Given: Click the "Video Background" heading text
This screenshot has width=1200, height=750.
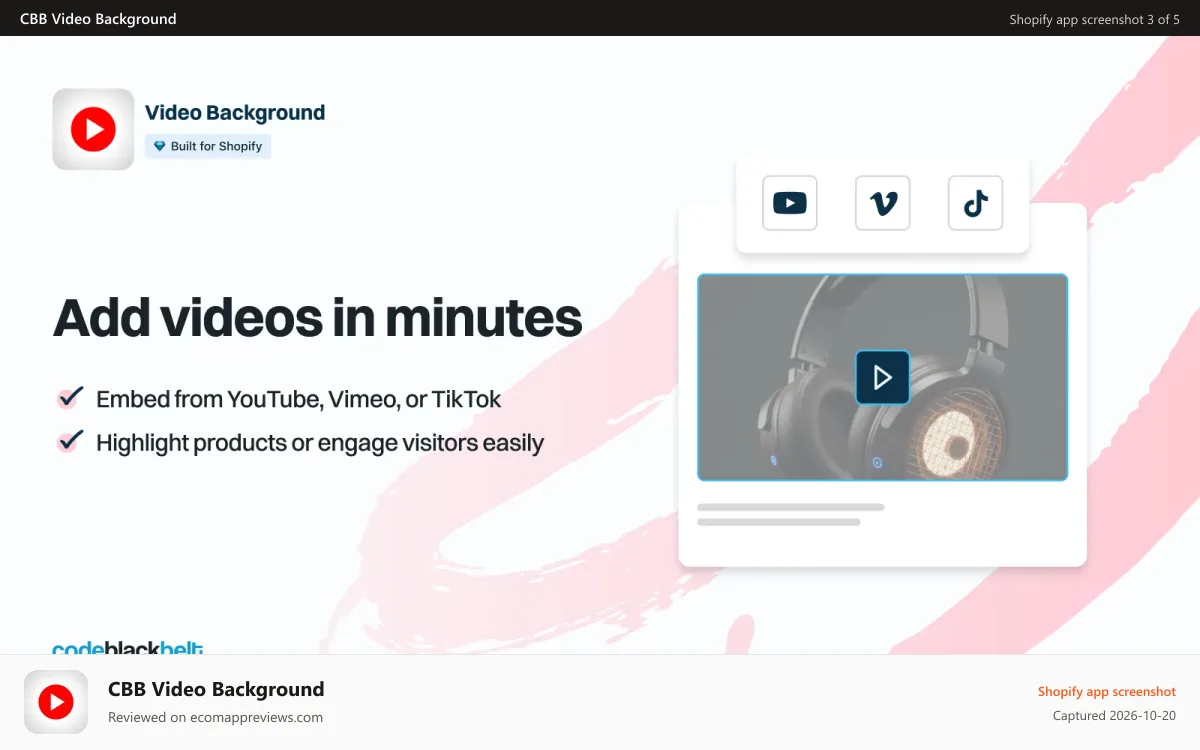Looking at the screenshot, I should coord(235,113).
